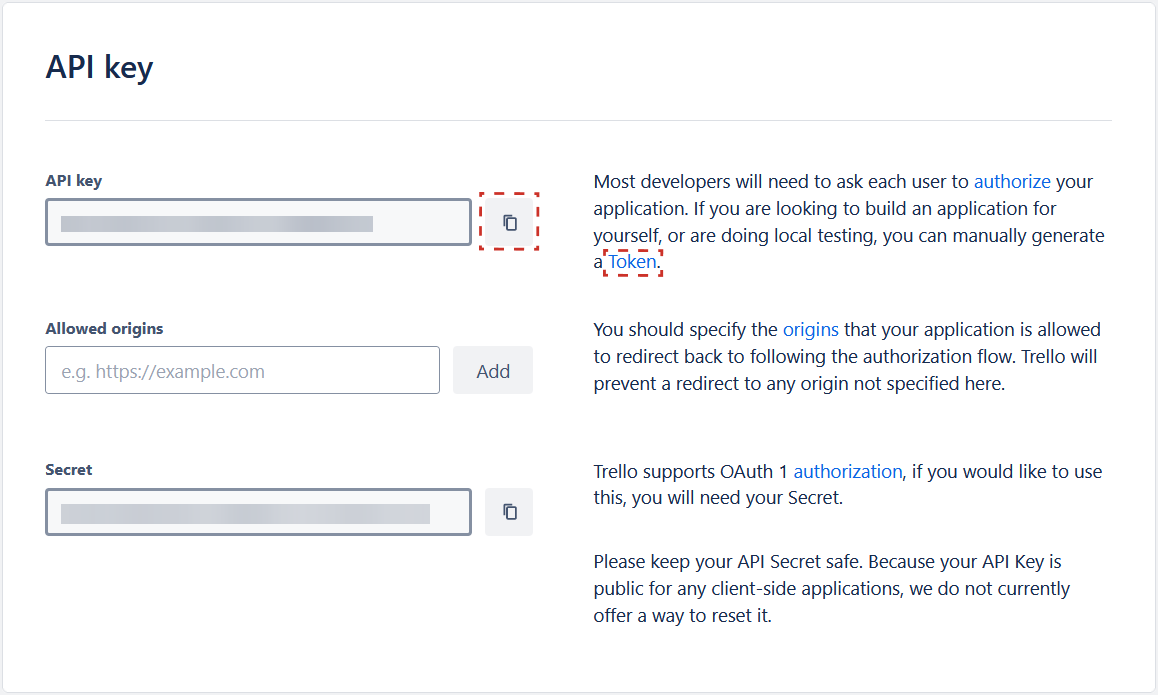Viewport: 1158px width, 695px height.
Task: Click the 'Trello supports OAuth 1' paragraph
Action: [848, 485]
